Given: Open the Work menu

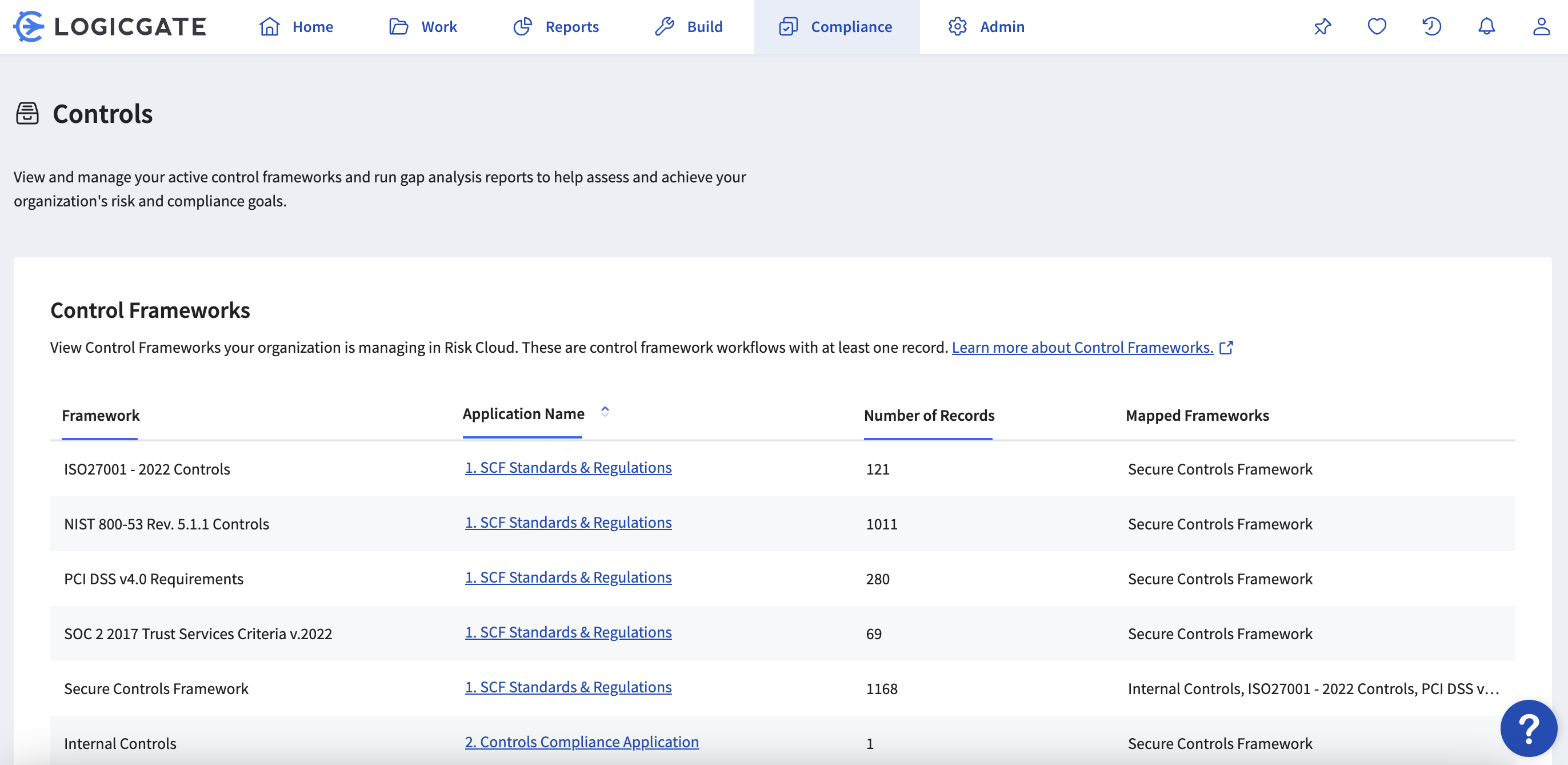Looking at the screenshot, I should click(x=422, y=26).
